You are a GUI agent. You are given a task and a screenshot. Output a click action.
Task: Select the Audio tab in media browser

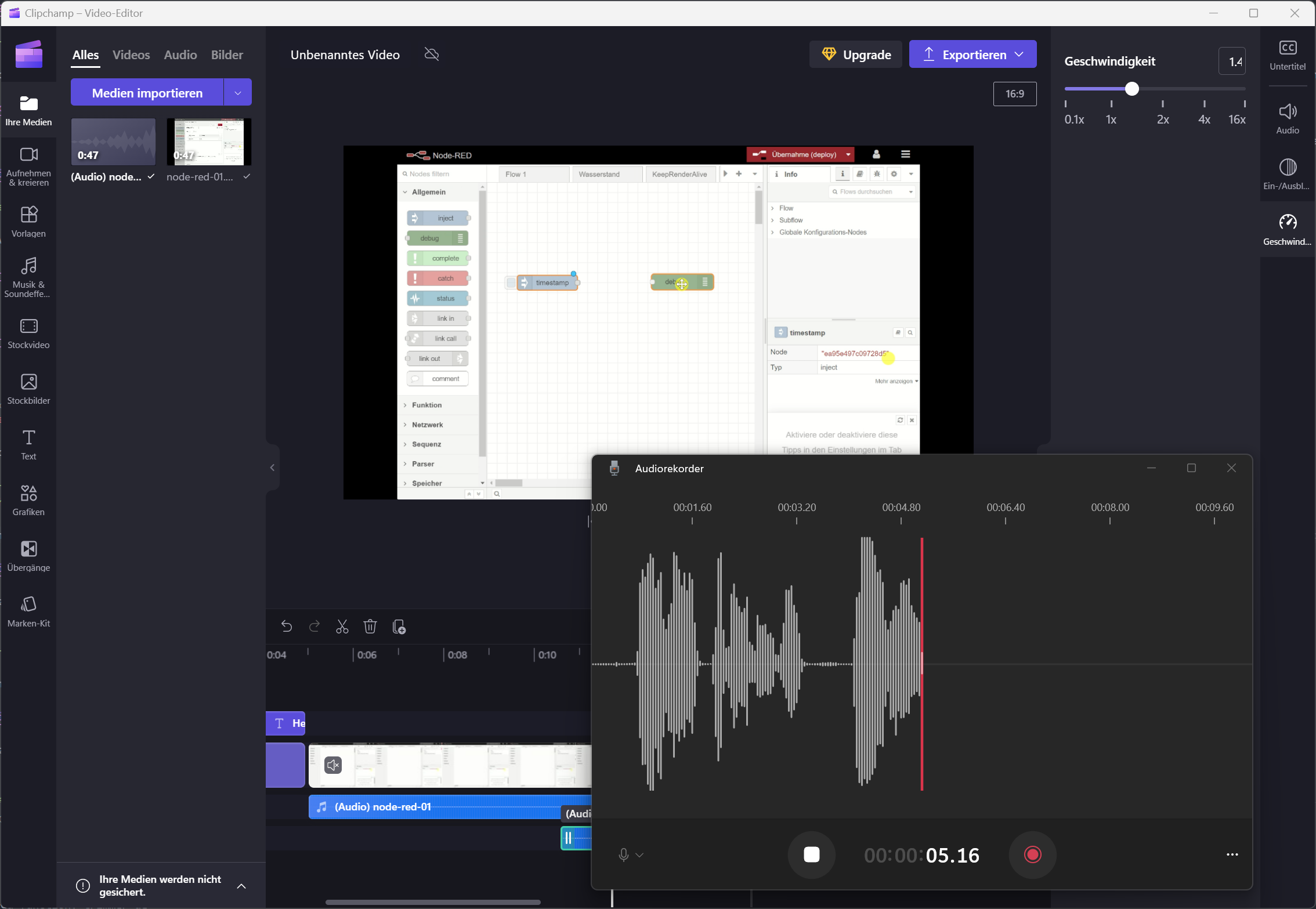(x=179, y=54)
